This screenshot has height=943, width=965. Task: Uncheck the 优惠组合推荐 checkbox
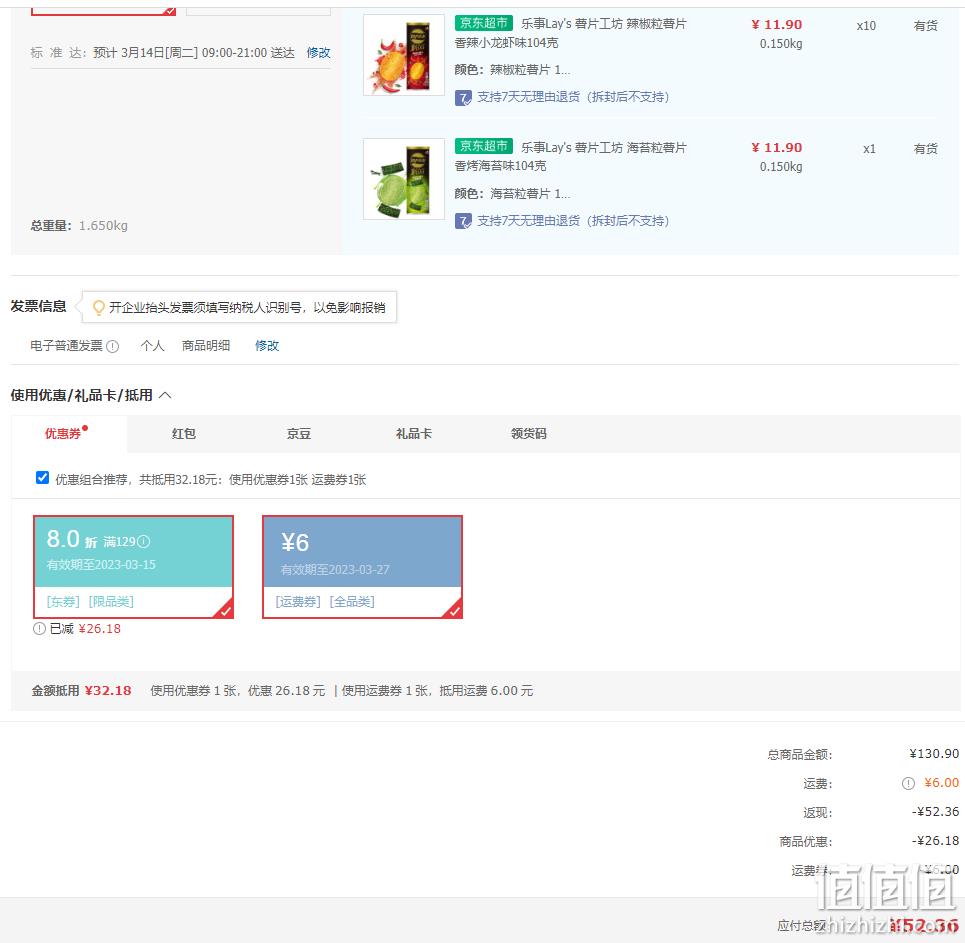click(42, 478)
